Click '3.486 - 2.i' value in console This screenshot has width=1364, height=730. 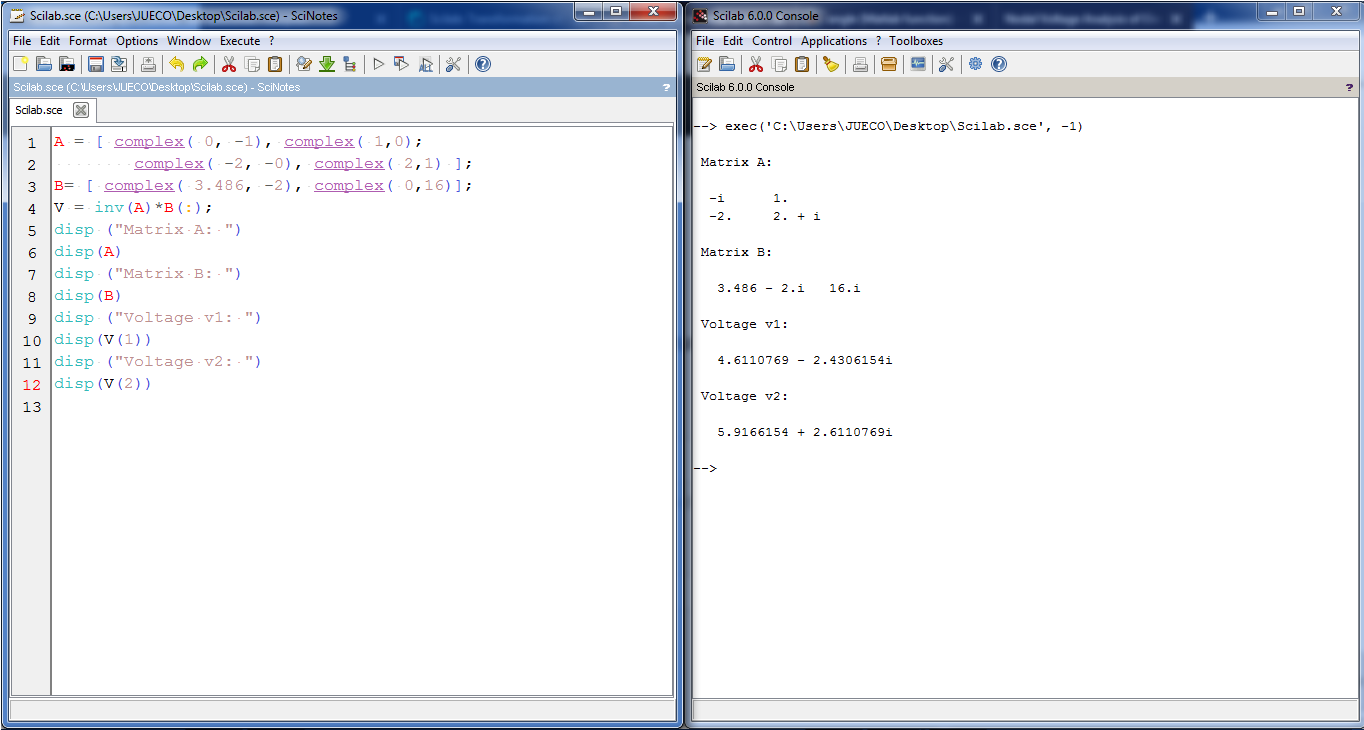761,288
